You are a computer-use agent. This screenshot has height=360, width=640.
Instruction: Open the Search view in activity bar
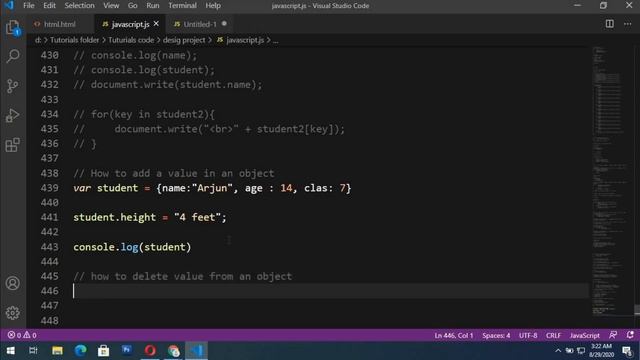[x=13, y=56]
